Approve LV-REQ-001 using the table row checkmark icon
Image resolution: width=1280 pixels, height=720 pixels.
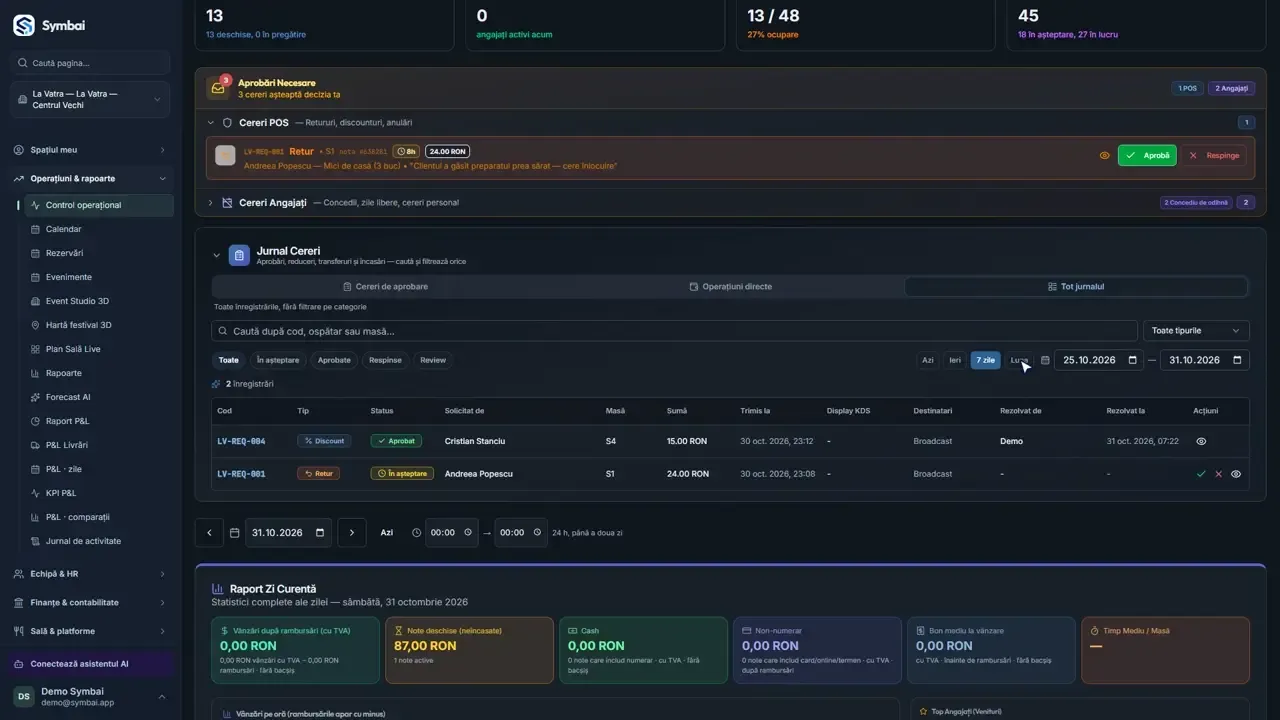[x=1201, y=474]
